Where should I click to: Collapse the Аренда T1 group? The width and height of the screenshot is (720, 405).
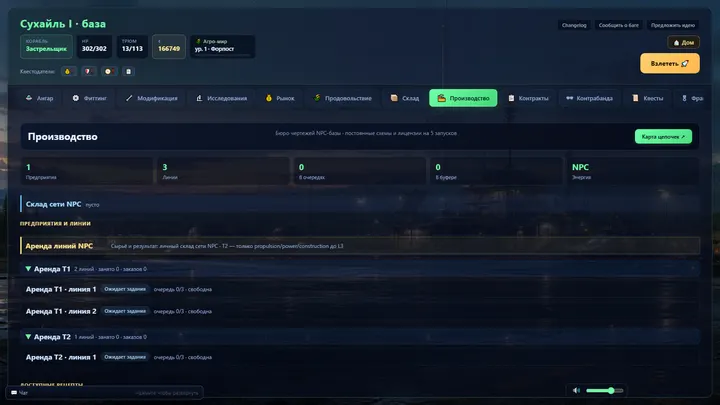click(28, 269)
